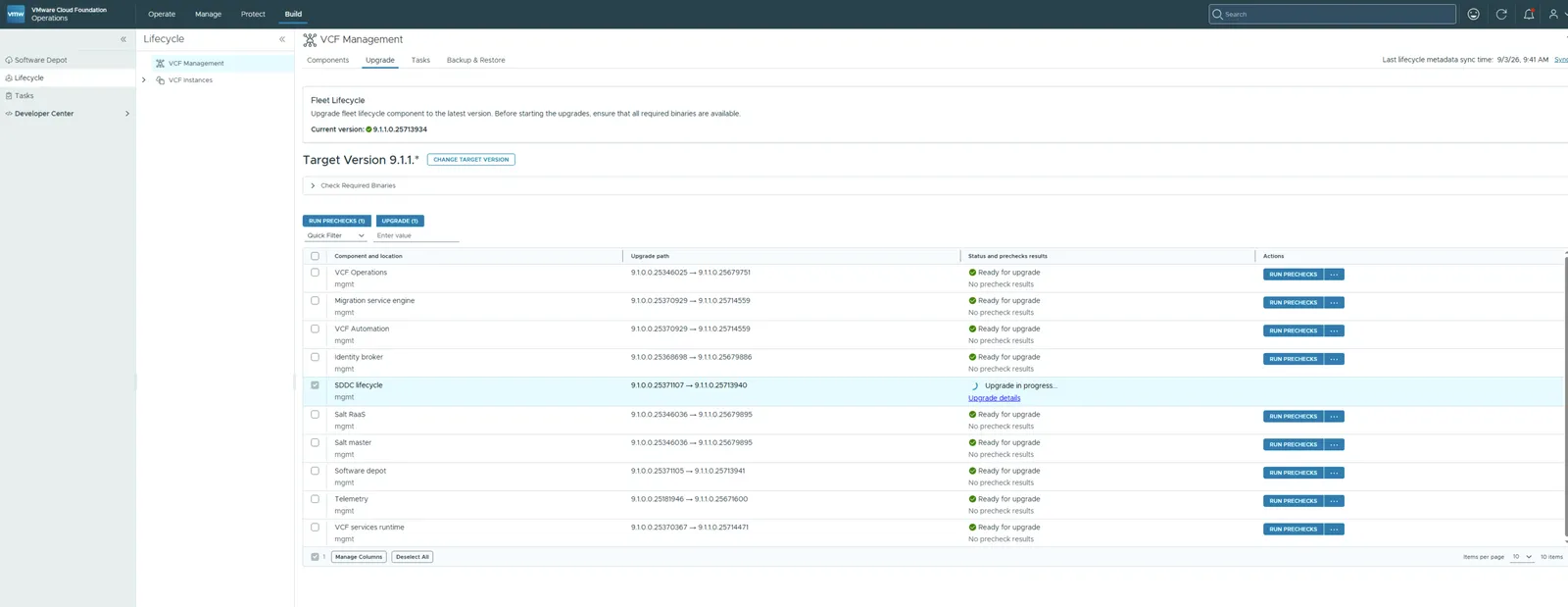Click the refresh icon in header
The width and height of the screenshot is (1568, 607).
1501,14
